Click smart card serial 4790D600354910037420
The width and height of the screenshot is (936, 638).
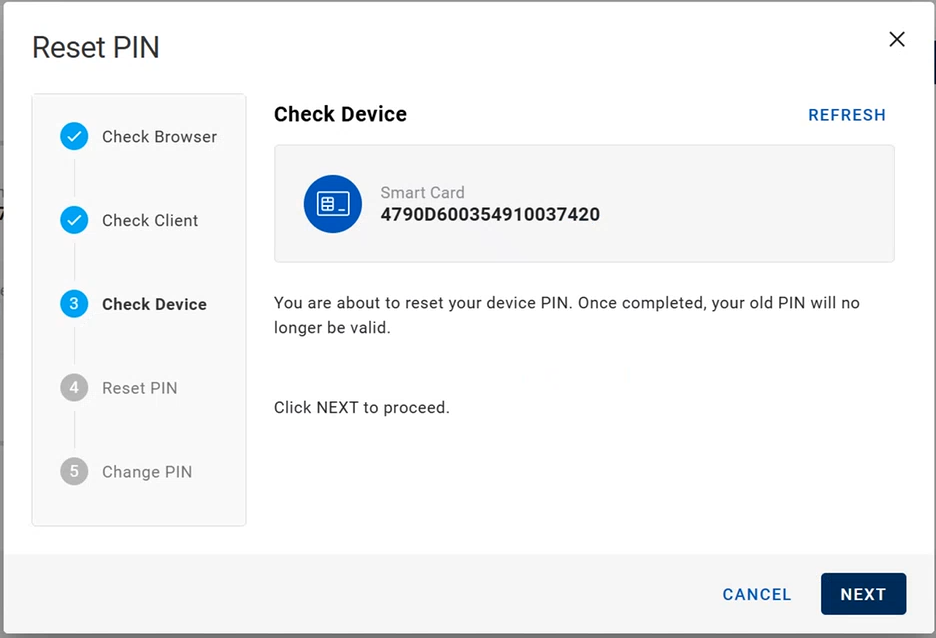(x=490, y=214)
